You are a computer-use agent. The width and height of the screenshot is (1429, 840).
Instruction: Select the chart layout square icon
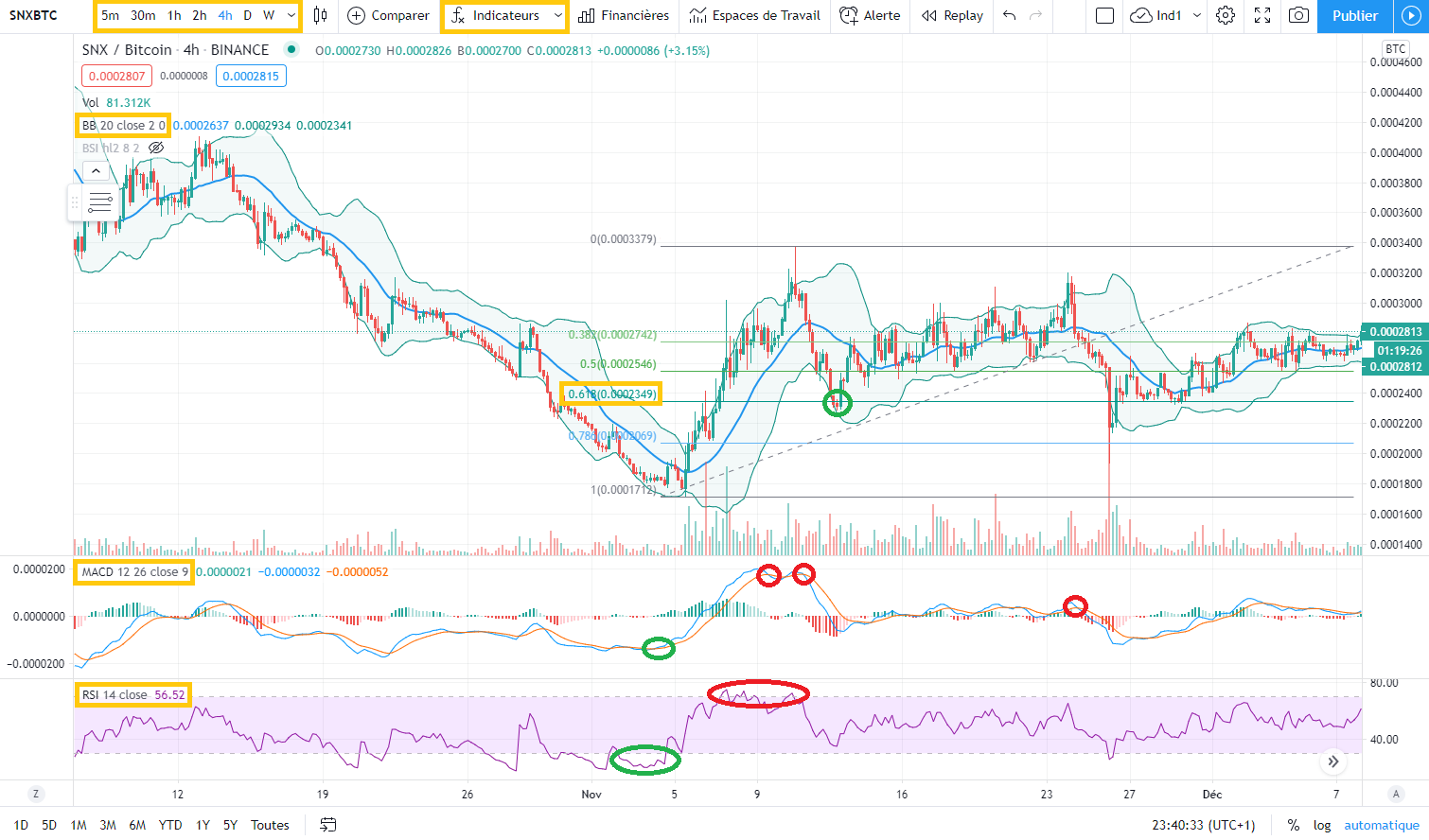click(1104, 15)
